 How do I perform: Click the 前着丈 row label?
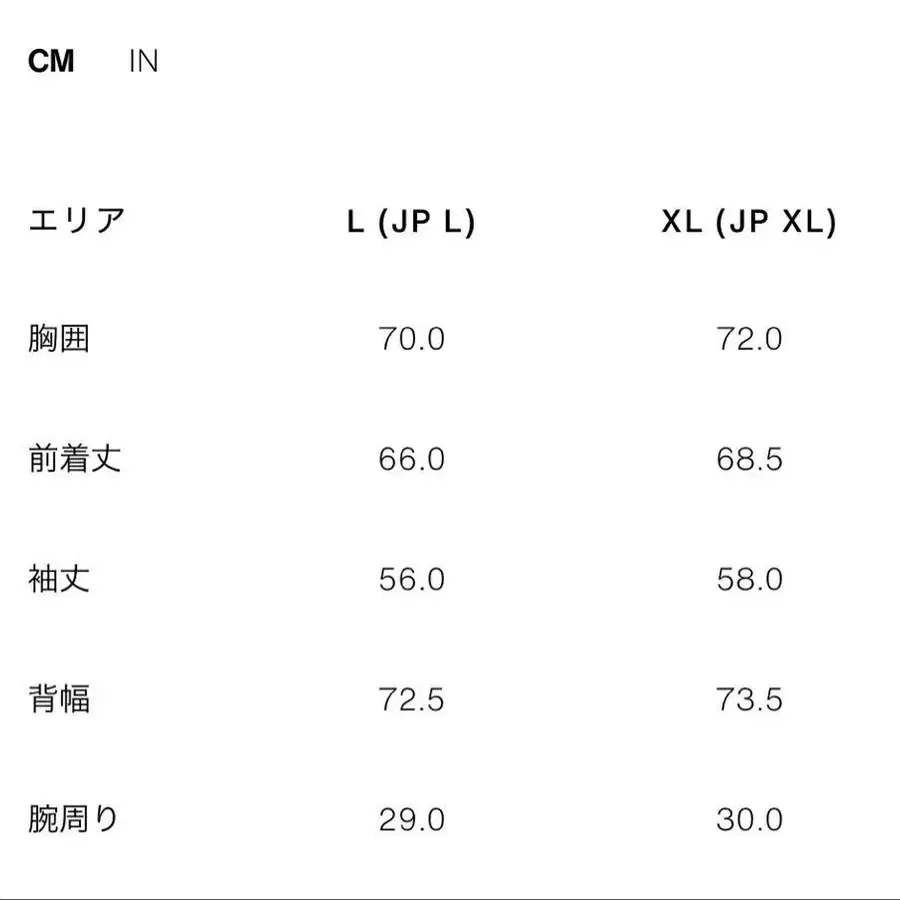point(75,459)
